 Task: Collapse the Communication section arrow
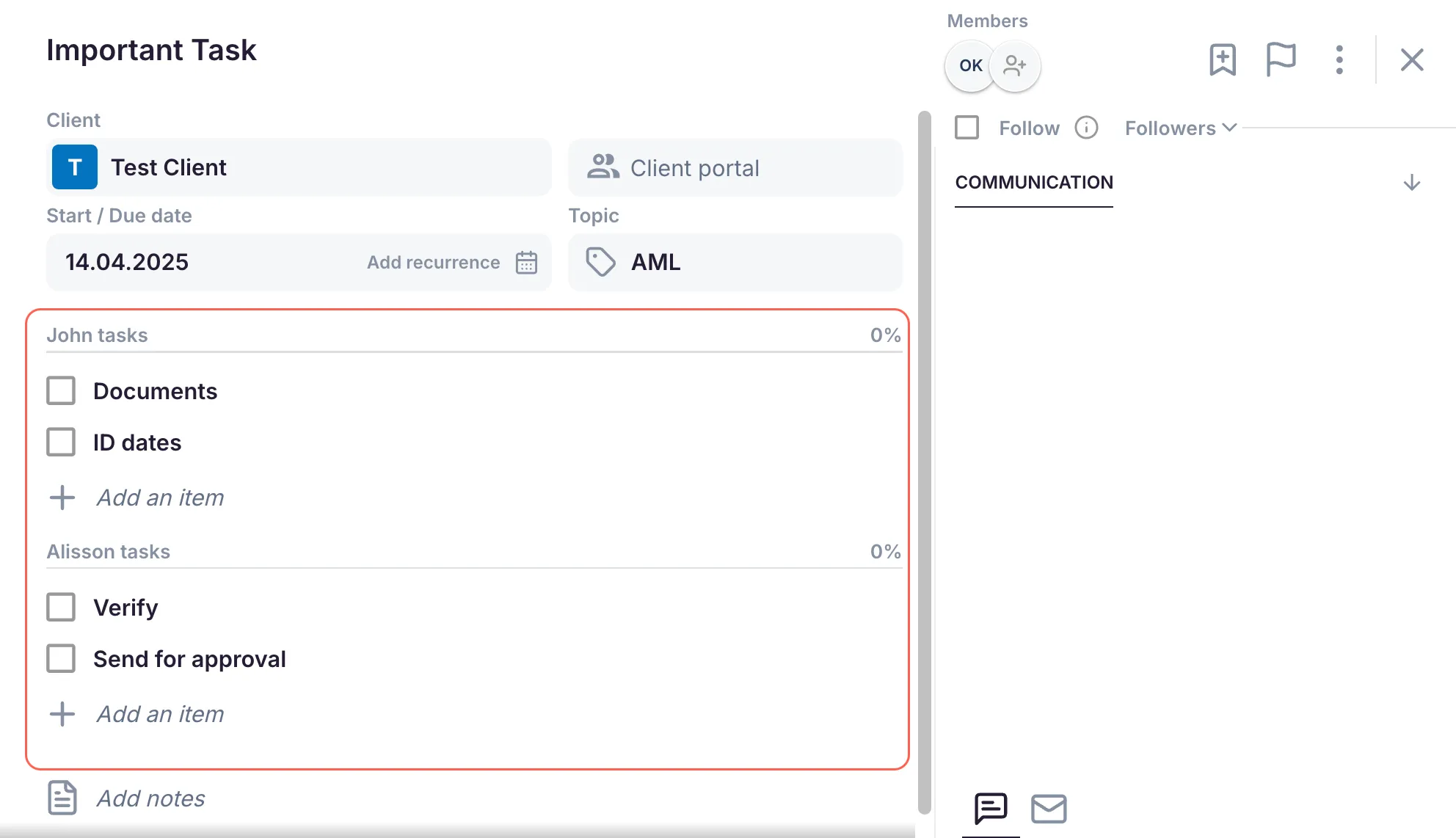(x=1412, y=182)
